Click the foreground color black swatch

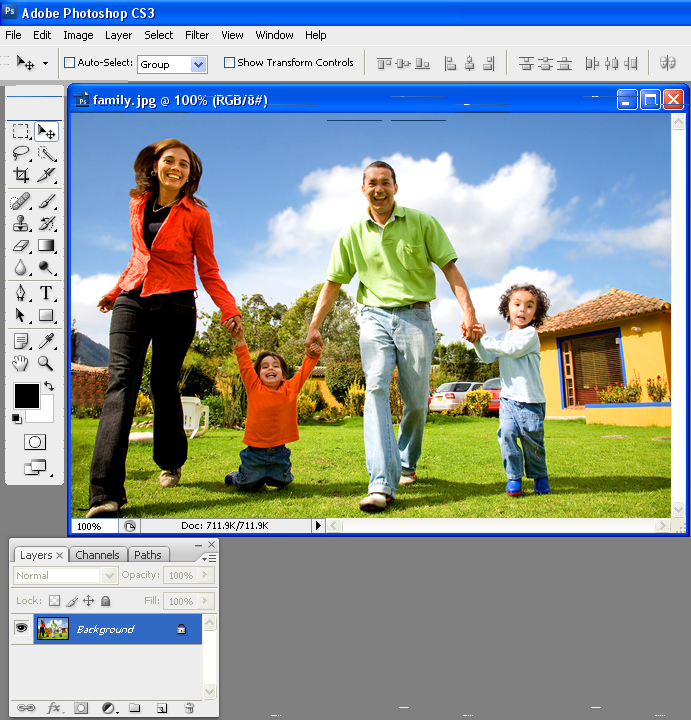tap(26, 396)
